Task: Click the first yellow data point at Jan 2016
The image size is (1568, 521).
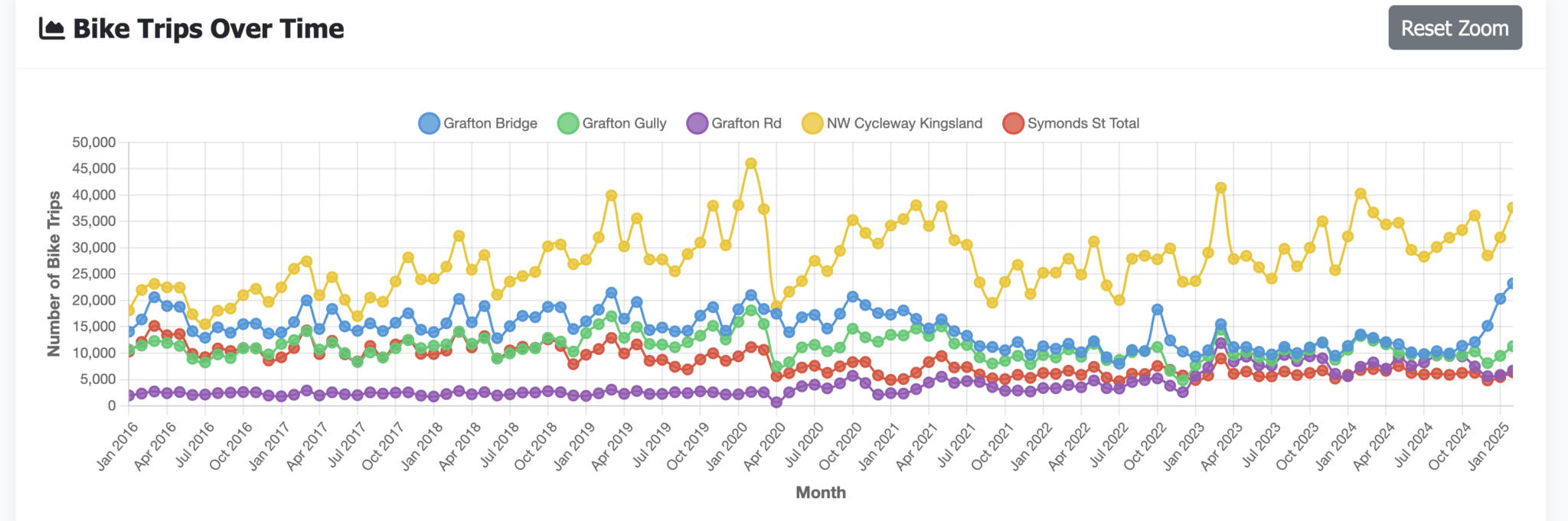Action: [x=129, y=311]
